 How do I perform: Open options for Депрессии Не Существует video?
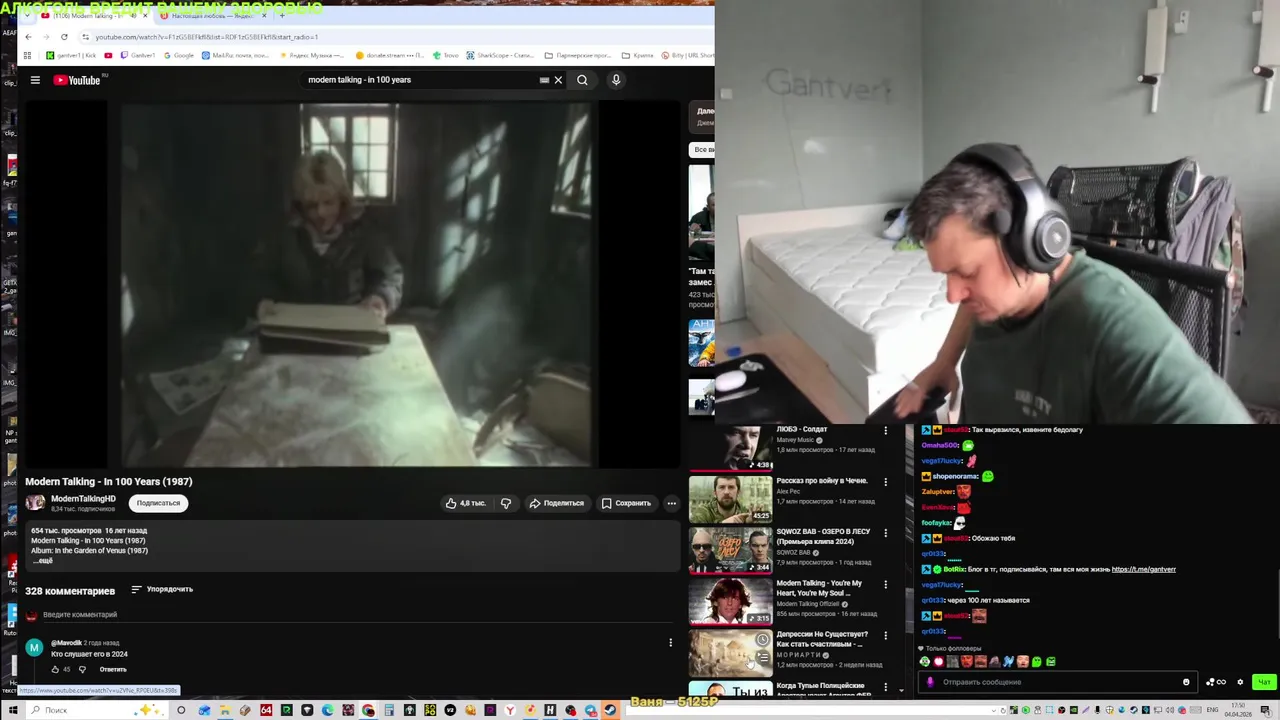click(x=885, y=635)
